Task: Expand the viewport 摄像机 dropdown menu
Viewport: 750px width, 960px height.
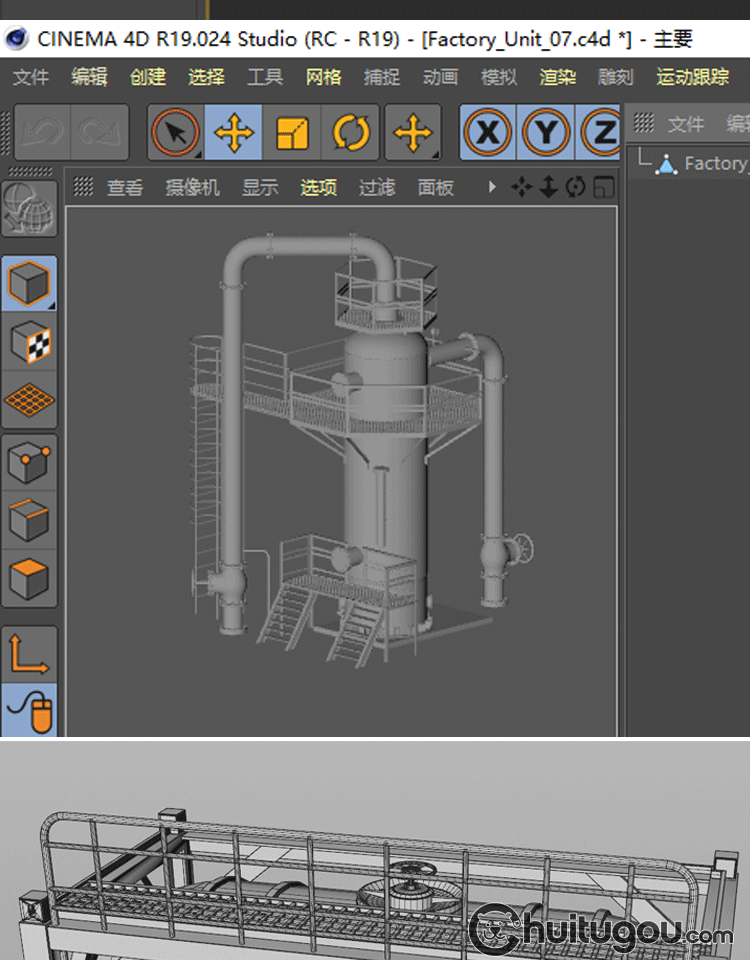Action: pos(192,187)
